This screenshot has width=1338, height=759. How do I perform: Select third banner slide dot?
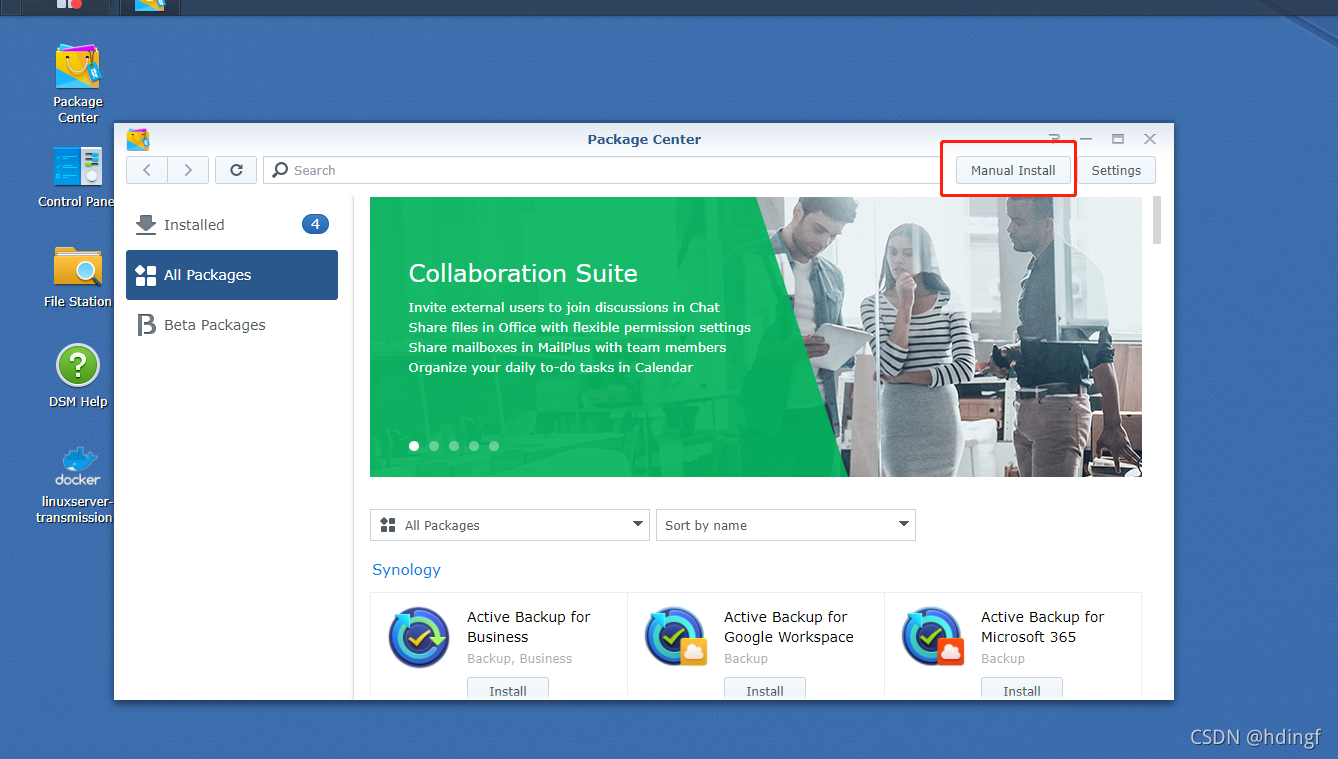coord(454,446)
